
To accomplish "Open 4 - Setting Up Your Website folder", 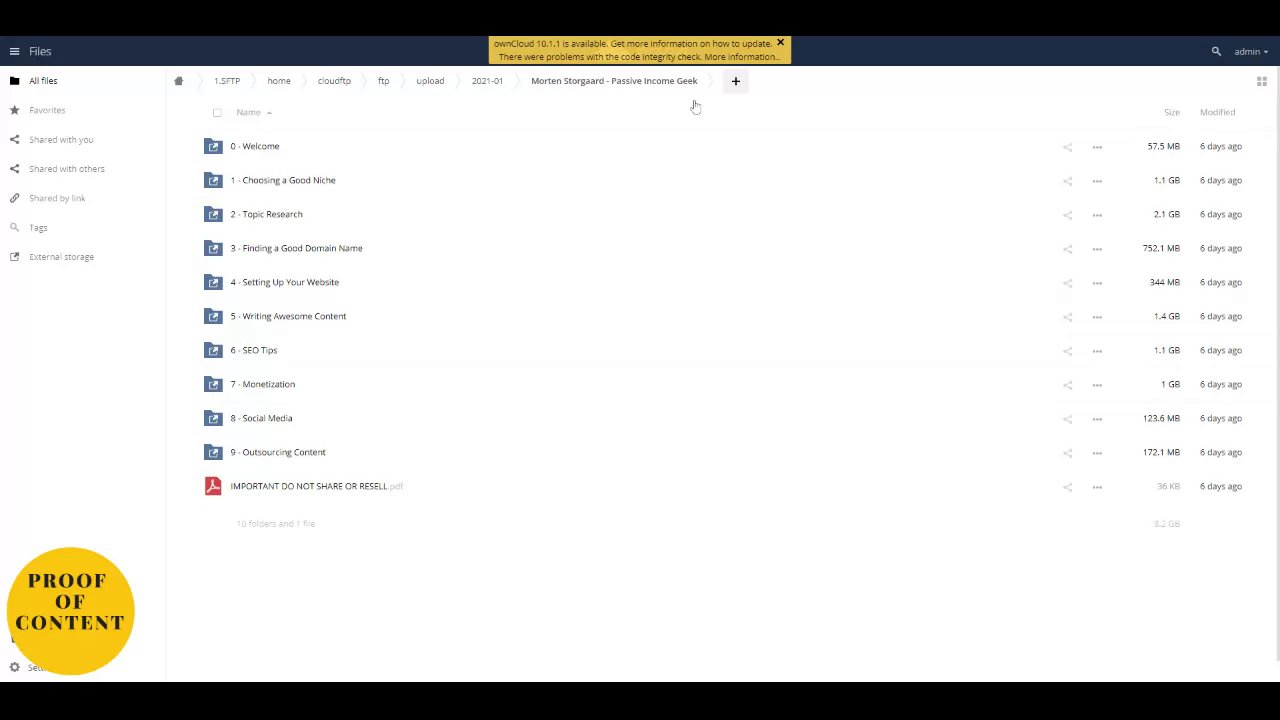I will (x=285, y=282).
